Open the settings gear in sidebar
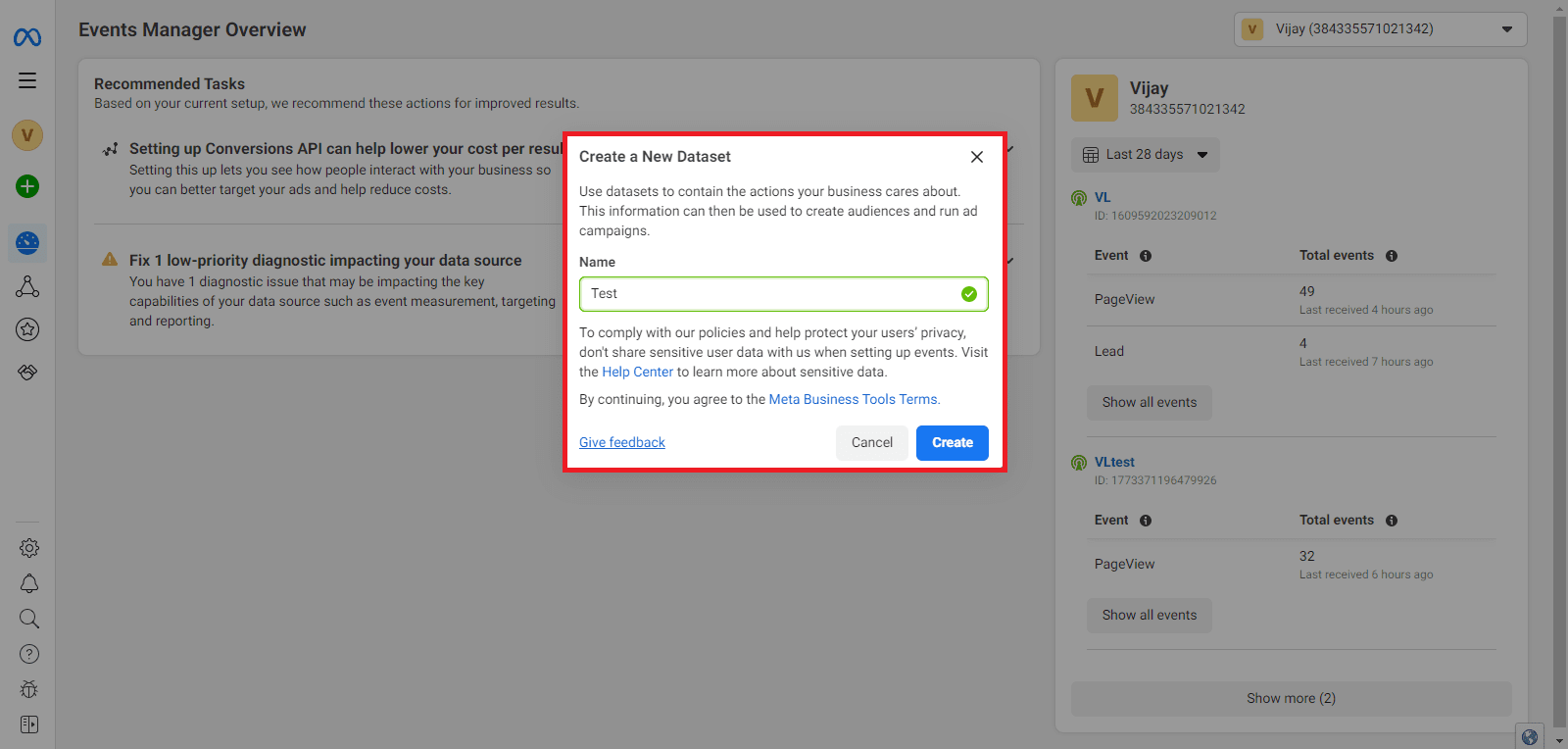This screenshot has height=749, width=1568. coord(29,548)
